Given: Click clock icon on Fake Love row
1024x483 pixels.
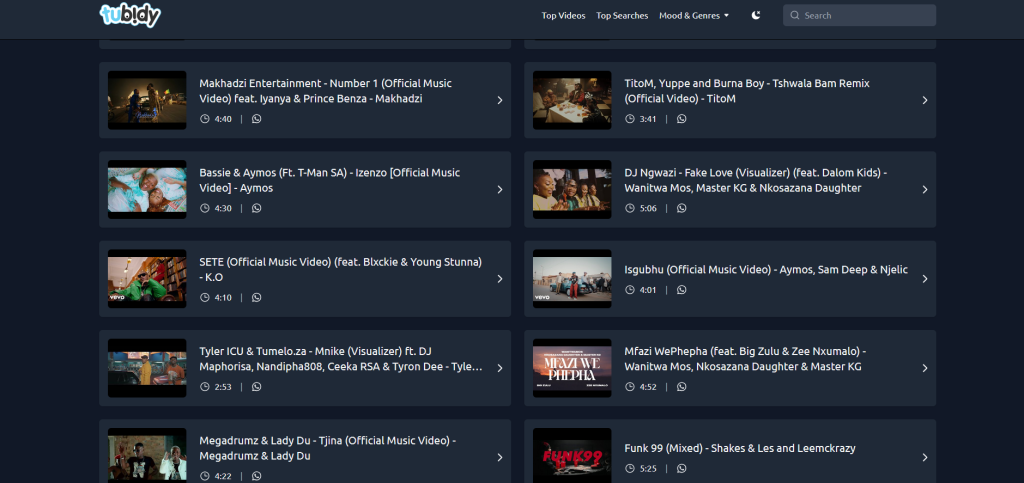Looking at the screenshot, I should [x=630, y=208].
